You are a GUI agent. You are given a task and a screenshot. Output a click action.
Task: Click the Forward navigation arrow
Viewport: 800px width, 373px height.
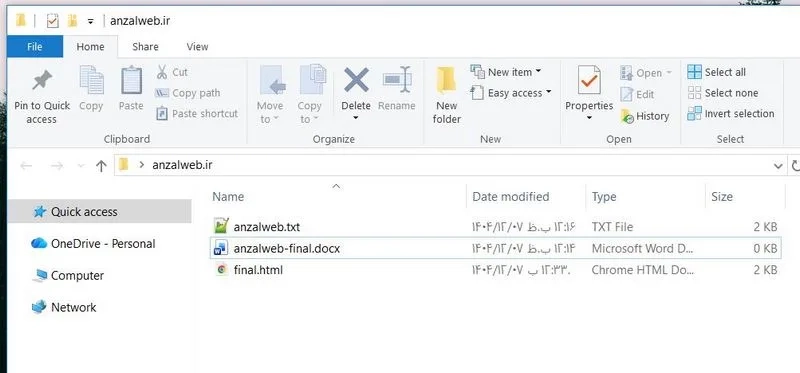pyautogui.click(x=57, y=166)
